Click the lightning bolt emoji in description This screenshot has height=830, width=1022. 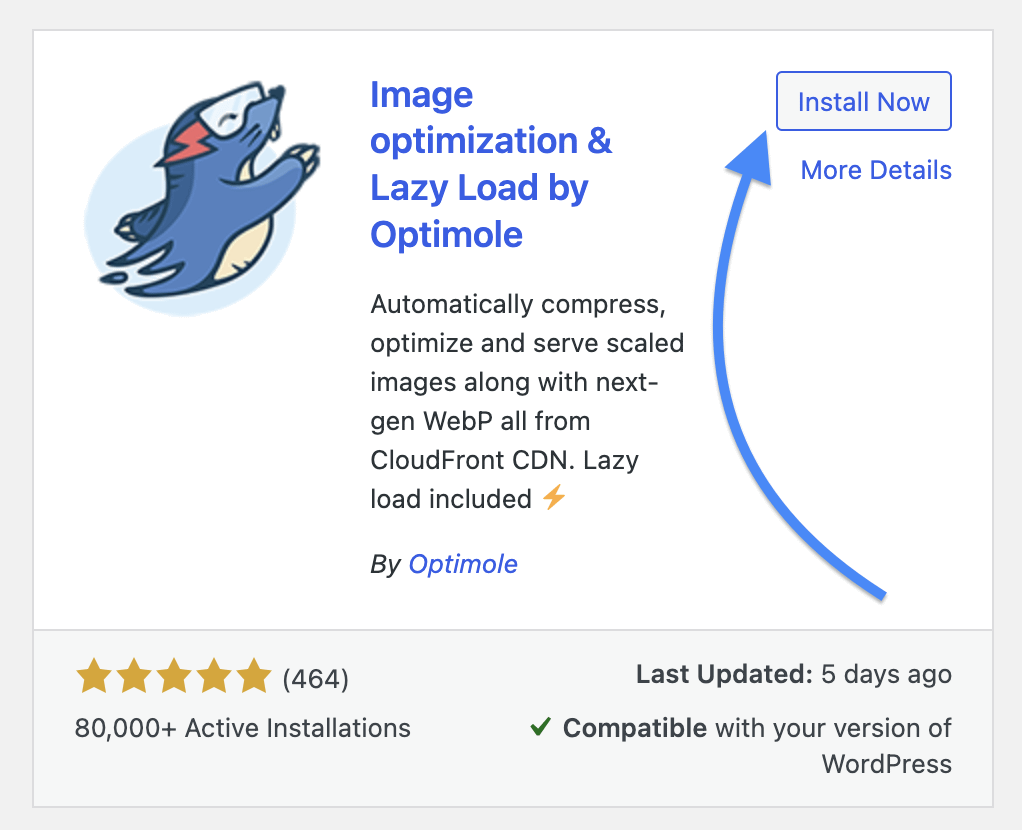[554, 497]
